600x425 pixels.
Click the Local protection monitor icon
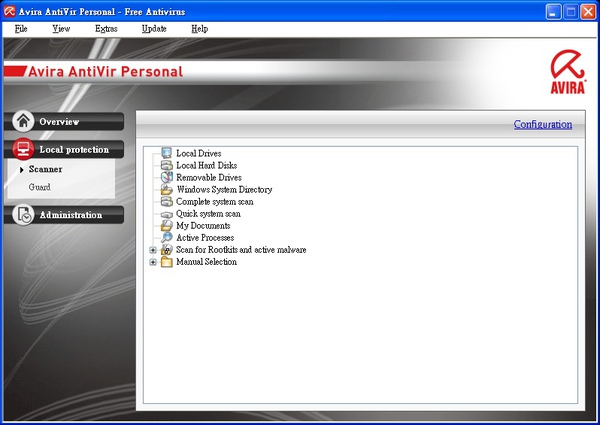[24, 149]
